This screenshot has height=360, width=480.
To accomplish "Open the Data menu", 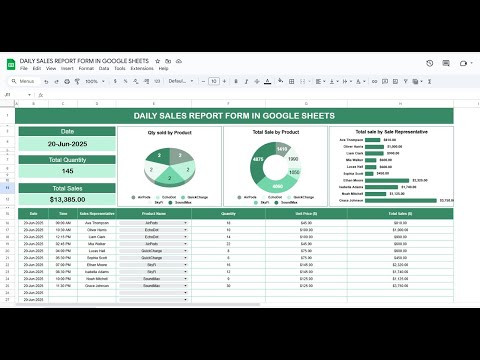I will coord(104,68).
